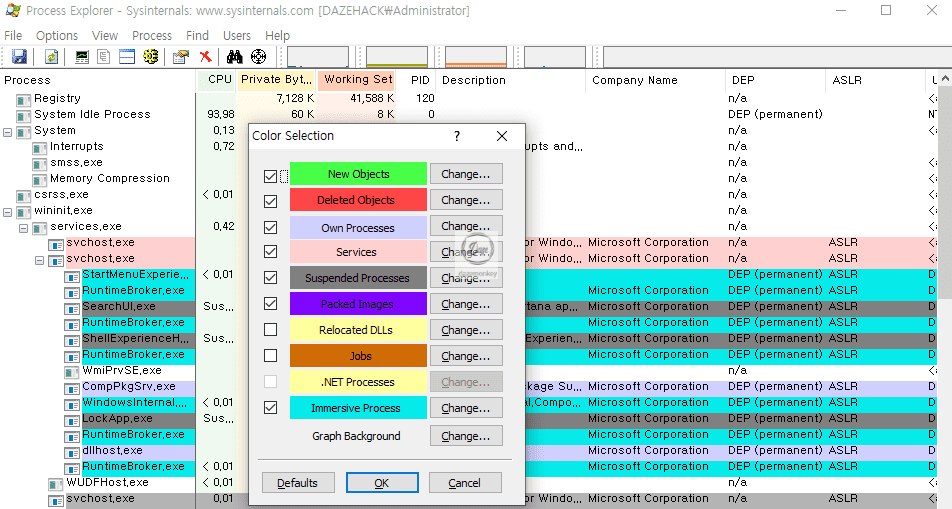The width and height of the screenshot is (952, 509).
Task: Click the WmiPrvSE.exe process icon
Action: [x=72, y=372]
